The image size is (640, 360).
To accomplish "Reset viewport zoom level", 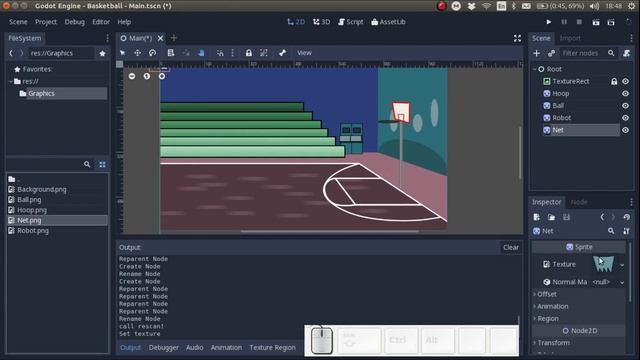I will click(147, 76).
